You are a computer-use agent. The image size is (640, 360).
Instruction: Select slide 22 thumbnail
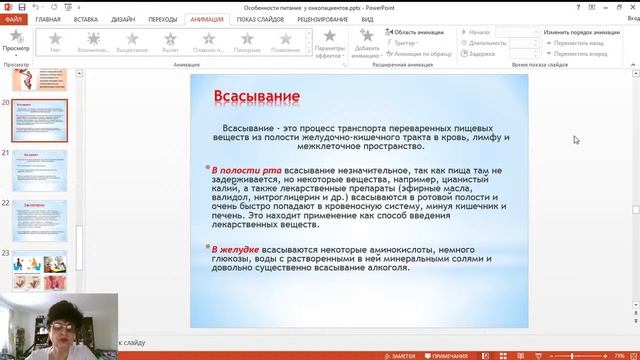click(x=40, y=221)
